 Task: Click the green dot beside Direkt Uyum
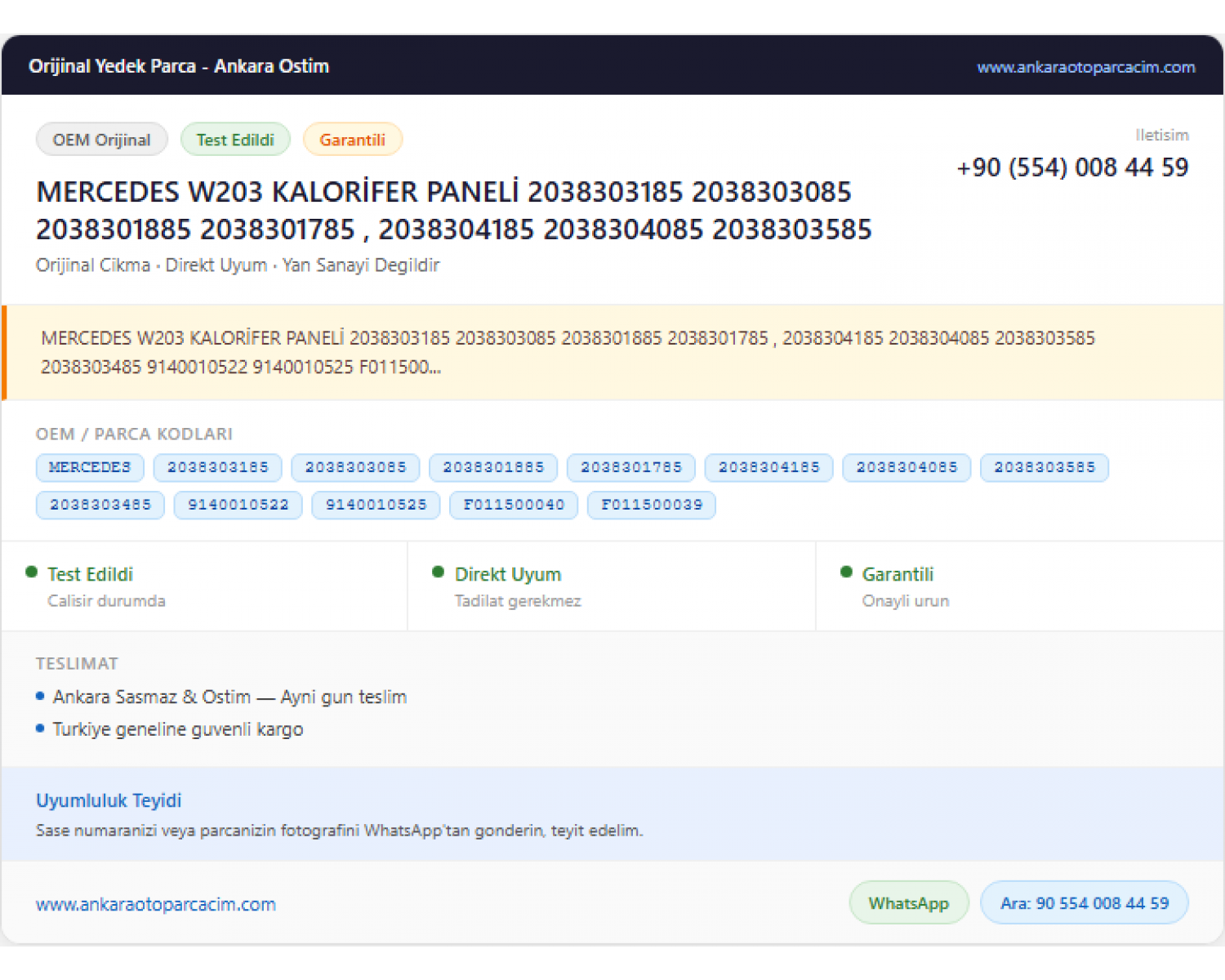439,572
